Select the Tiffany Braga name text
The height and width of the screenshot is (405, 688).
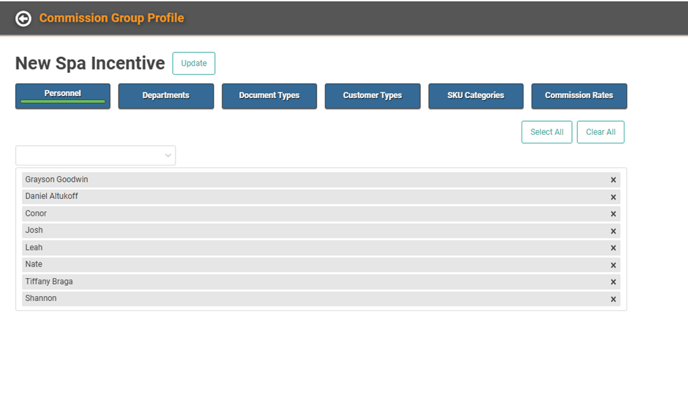tap(49, 281)
